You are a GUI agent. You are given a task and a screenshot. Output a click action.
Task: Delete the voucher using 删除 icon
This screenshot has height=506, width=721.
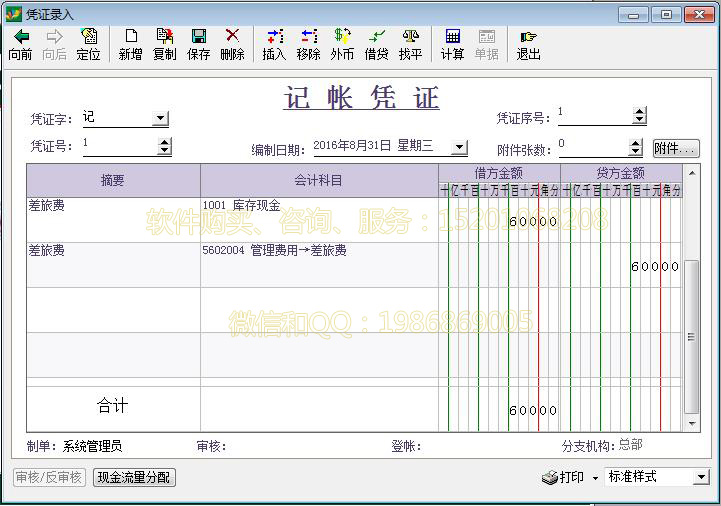pos(232,37)
